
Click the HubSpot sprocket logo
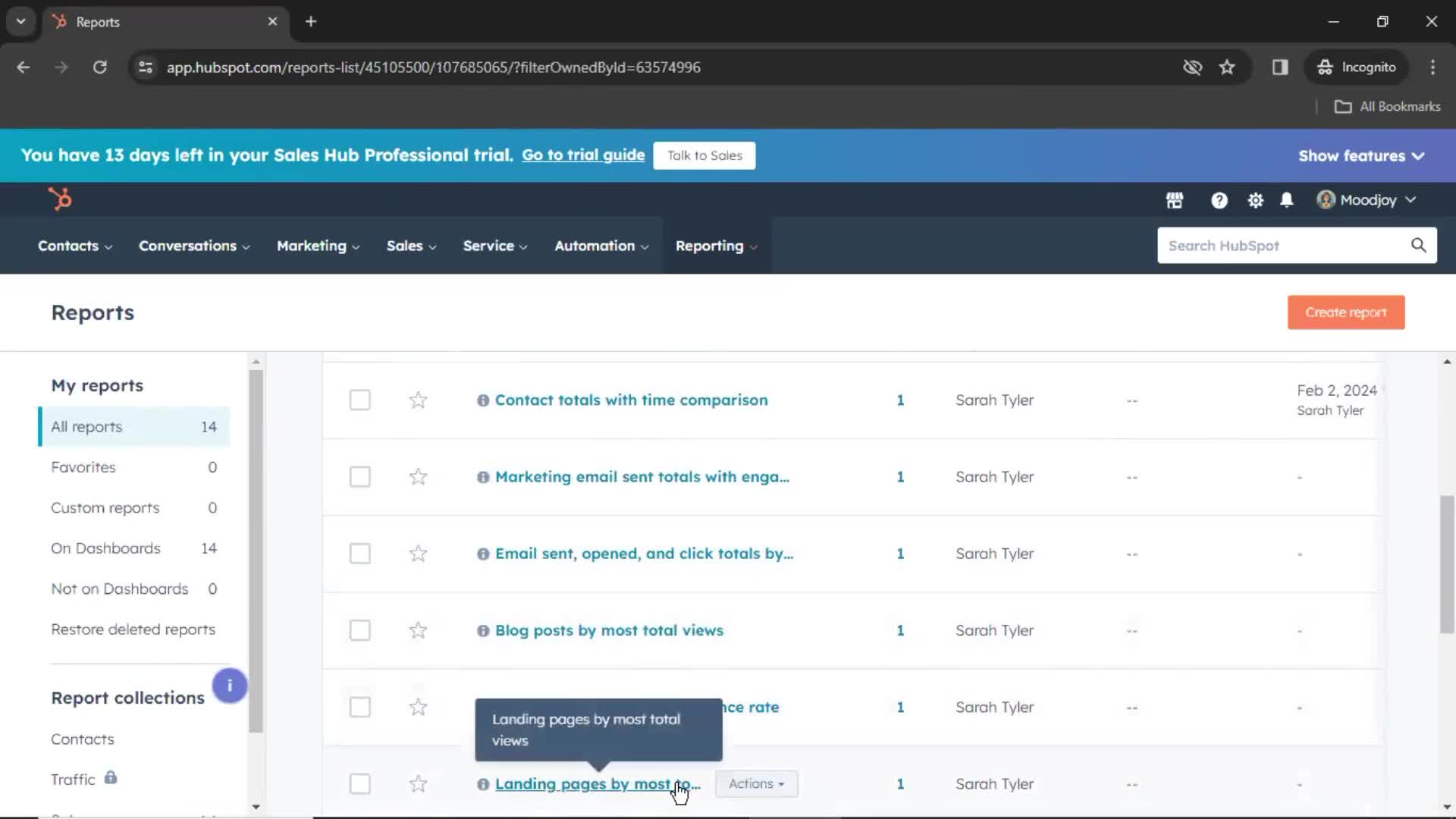60,199
